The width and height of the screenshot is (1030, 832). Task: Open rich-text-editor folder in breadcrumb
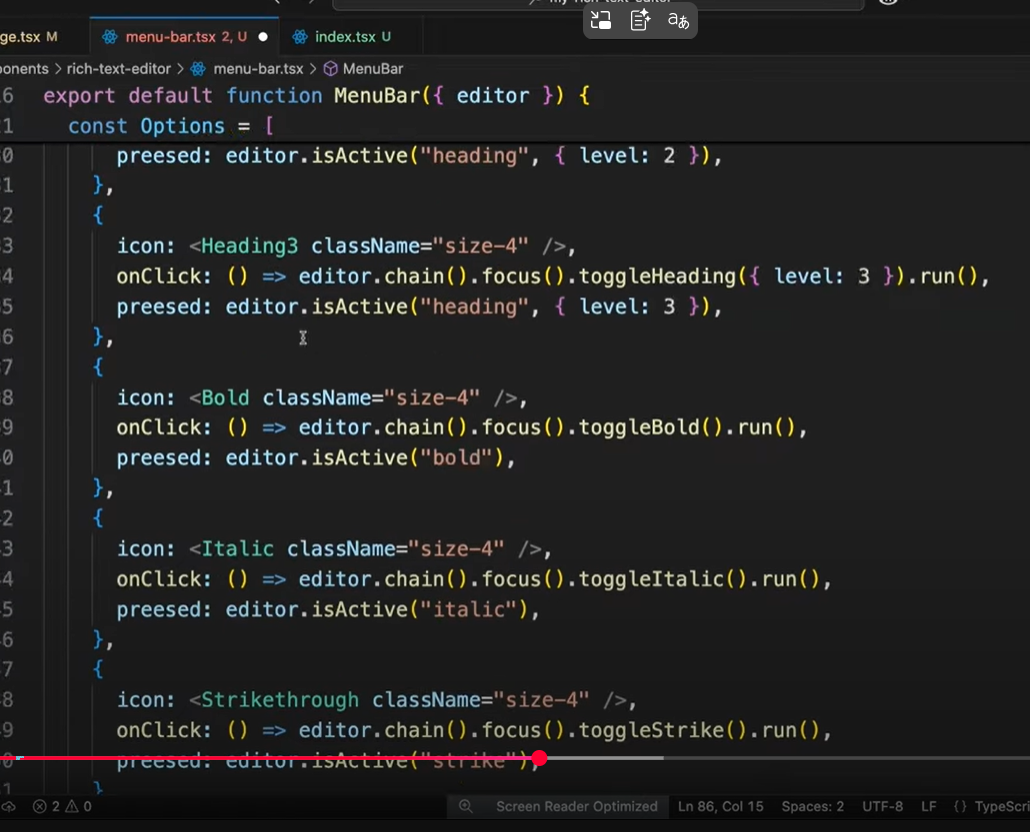click(118, 69)
